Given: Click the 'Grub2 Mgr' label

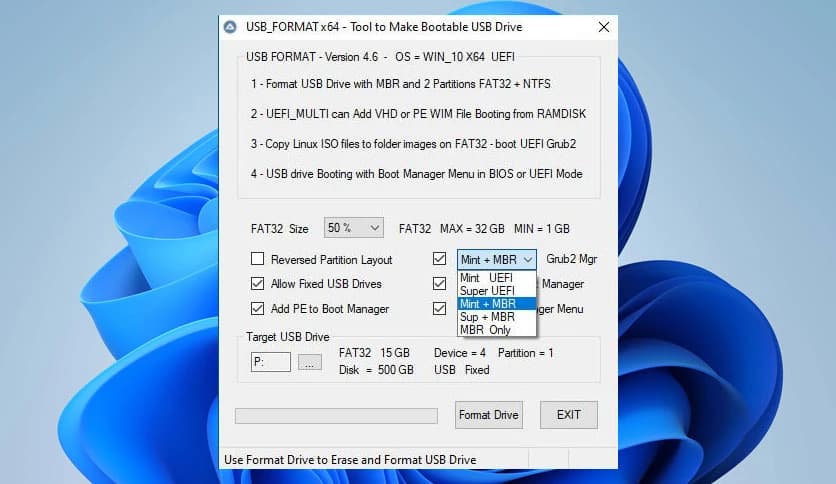Looking at the screenshot, I should [x=572, y=259].
